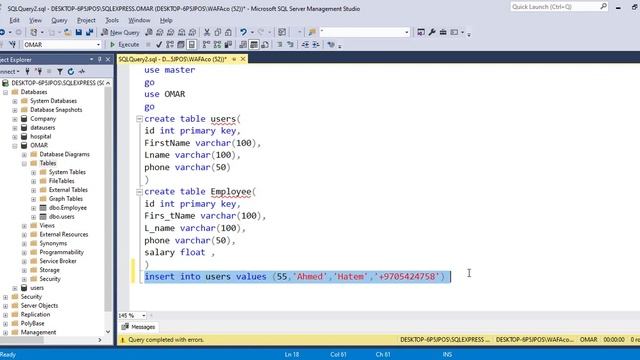Toggle Include Client Statistics icon
Screen dimensions: 640x360
(228, 44)
